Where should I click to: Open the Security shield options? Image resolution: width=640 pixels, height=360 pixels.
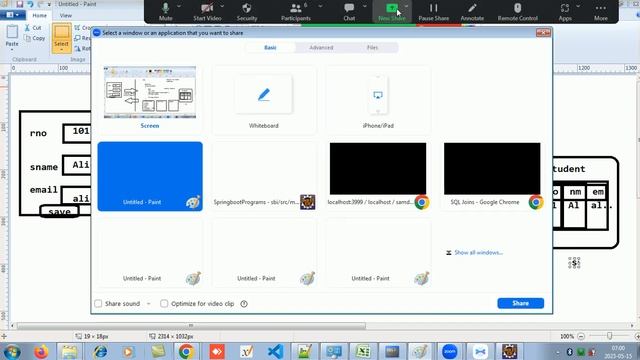click(247, 11)
